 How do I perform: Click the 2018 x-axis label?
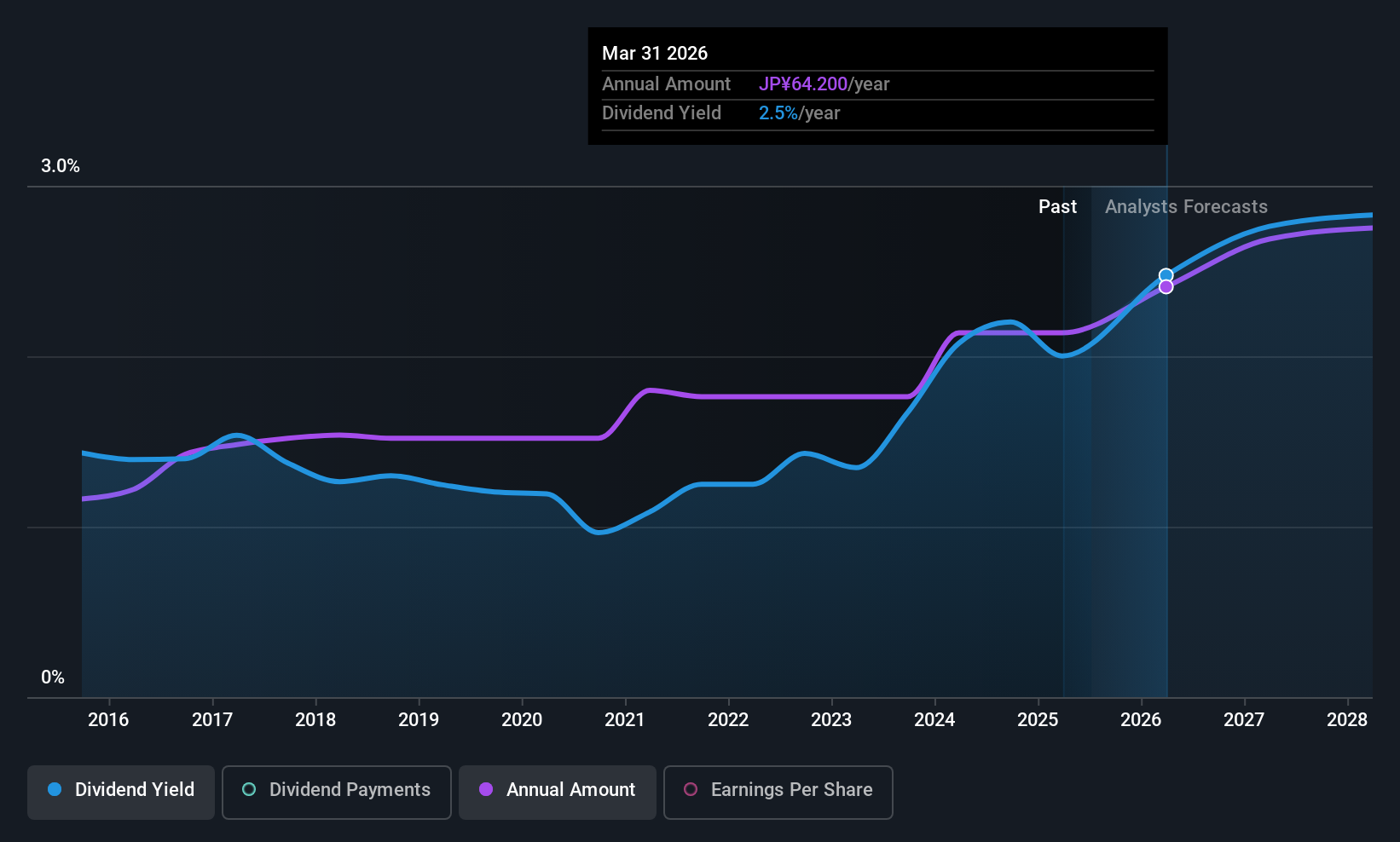tap(315, 720)
